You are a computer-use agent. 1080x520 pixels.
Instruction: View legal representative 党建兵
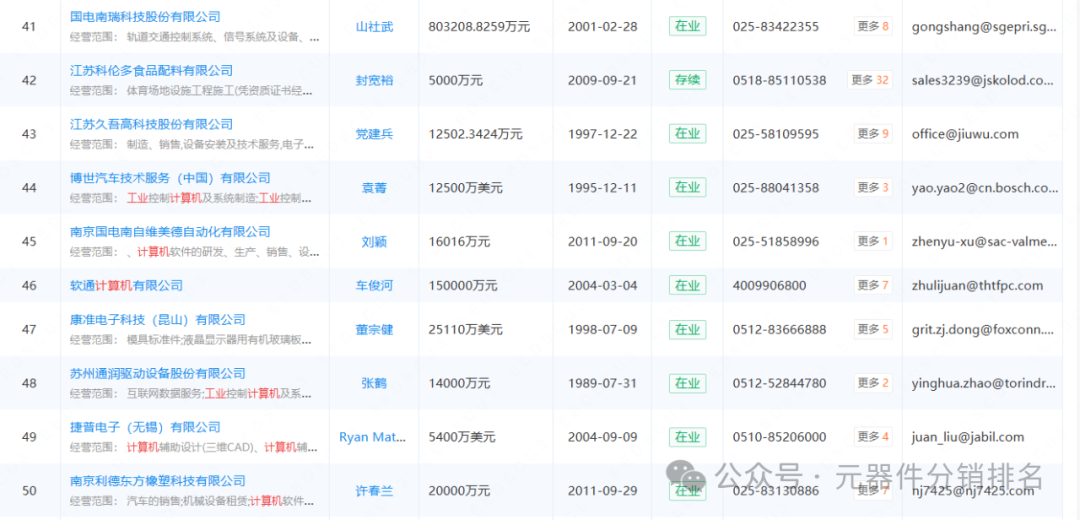click(x=374, y=134)
